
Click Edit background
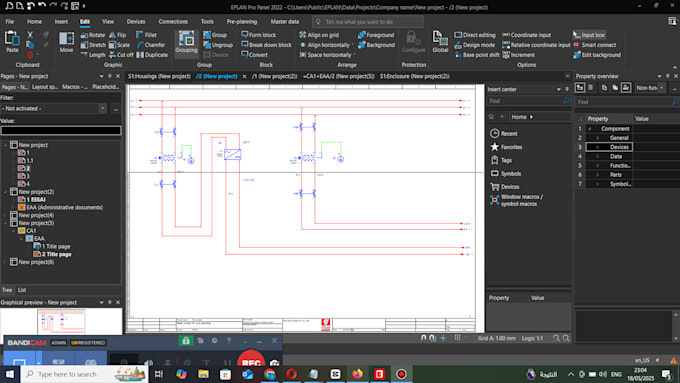coord(597,55)
